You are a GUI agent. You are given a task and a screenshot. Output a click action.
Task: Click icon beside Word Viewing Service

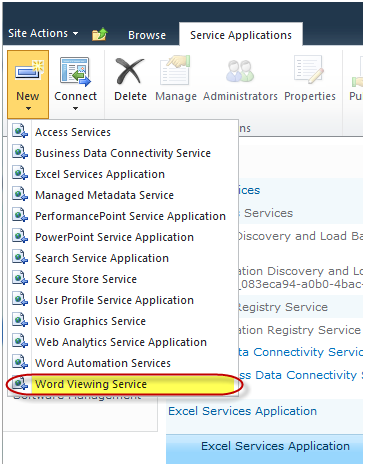pyautogui.click(x=20, y=383)
